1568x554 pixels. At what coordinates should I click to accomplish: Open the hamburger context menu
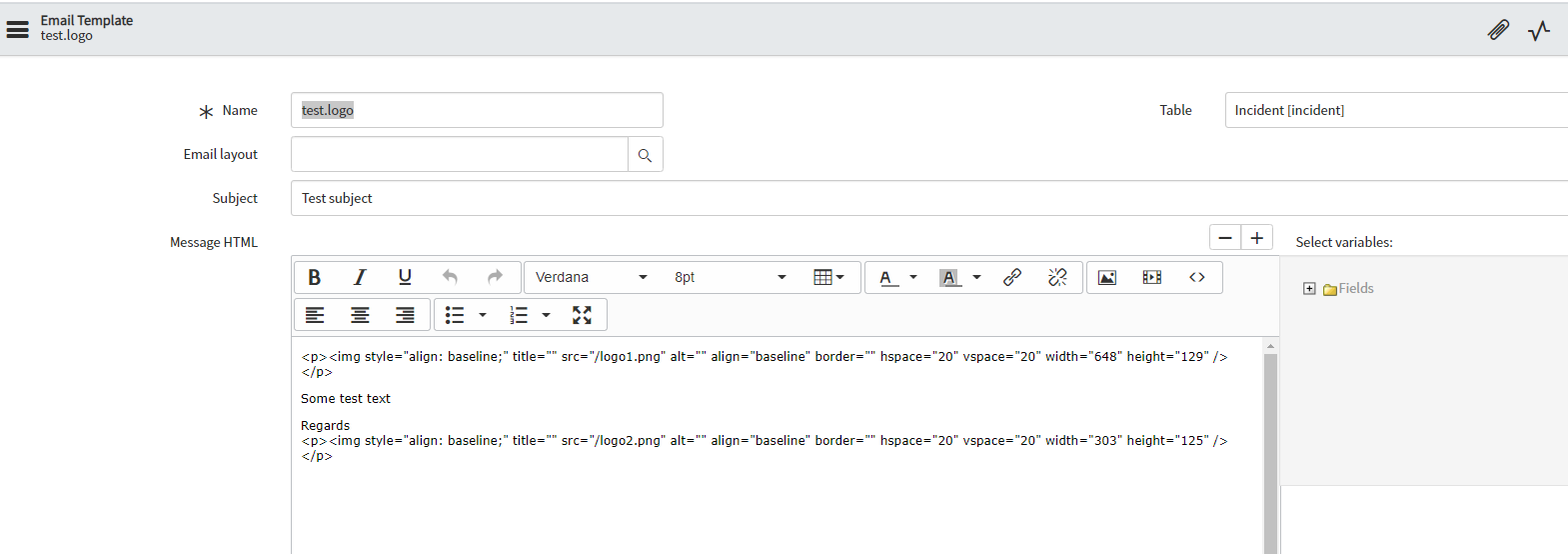(18, 29)
